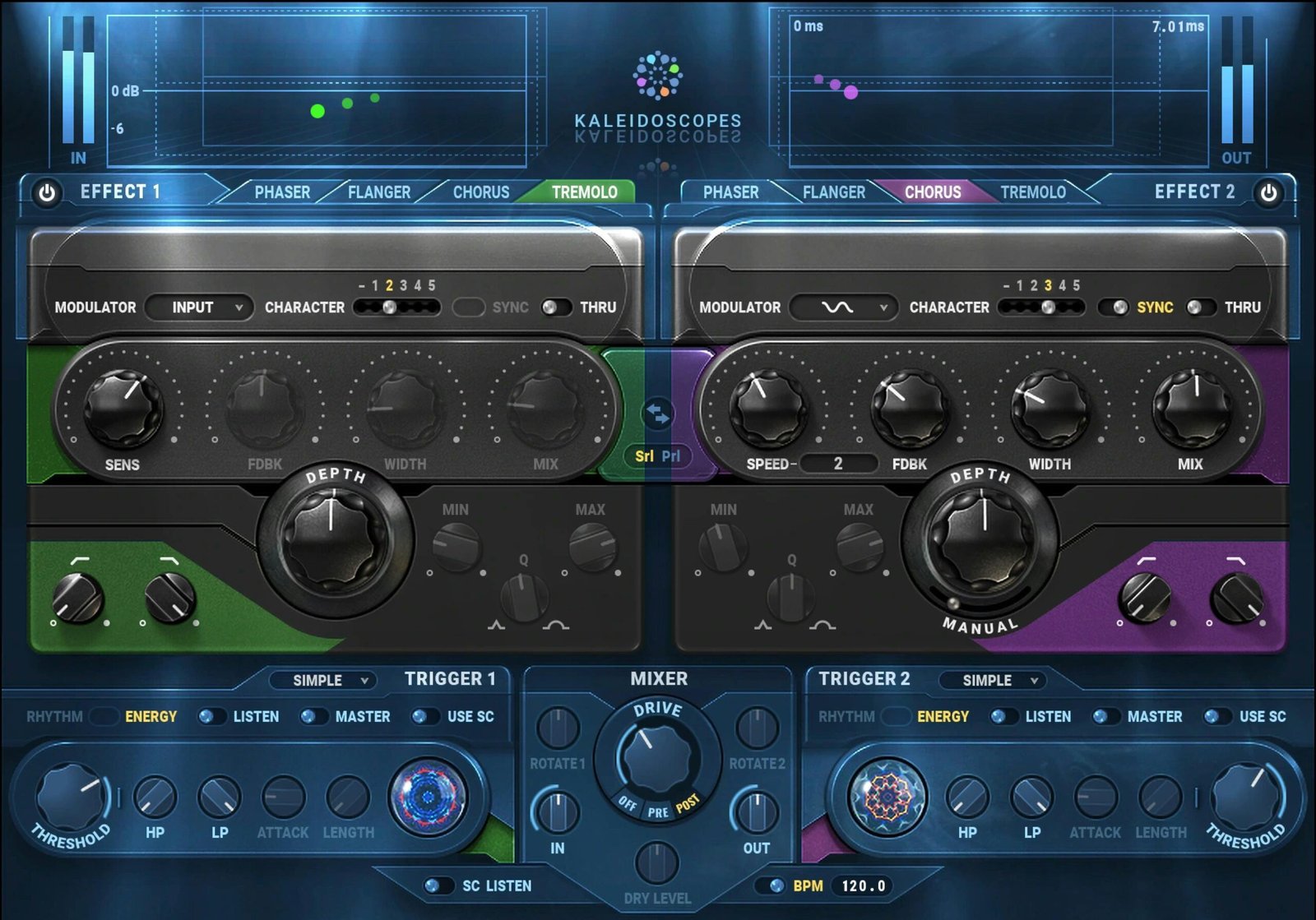Toggle Trigger 2 LISTEN switch

coord(1003,717)
